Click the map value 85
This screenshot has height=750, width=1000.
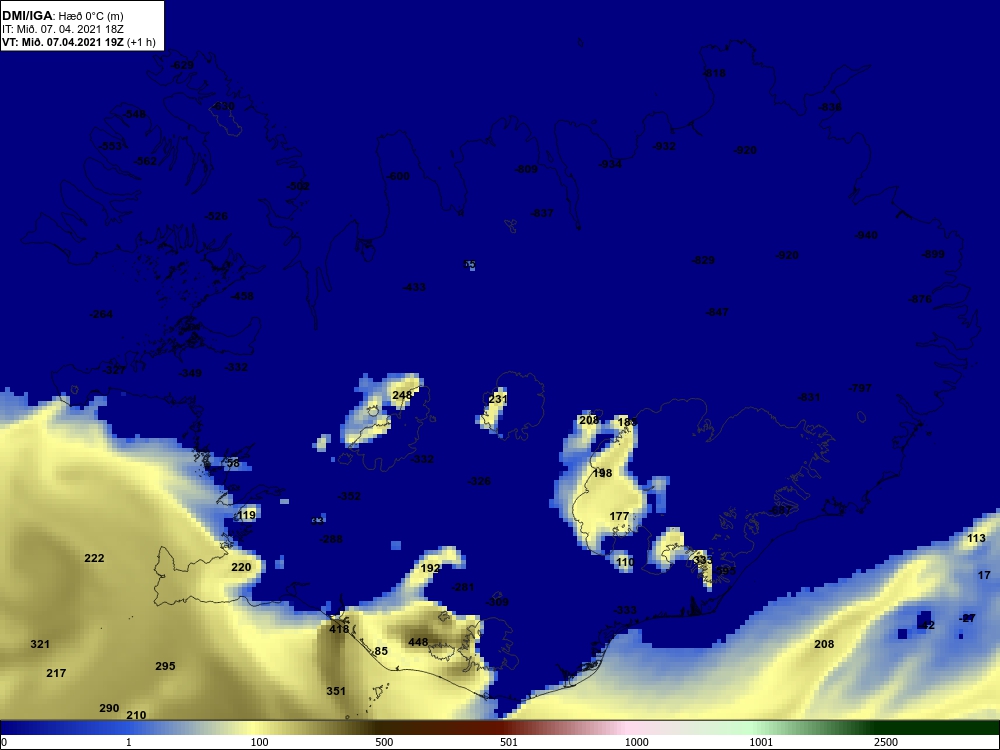(x=381, y=651)
